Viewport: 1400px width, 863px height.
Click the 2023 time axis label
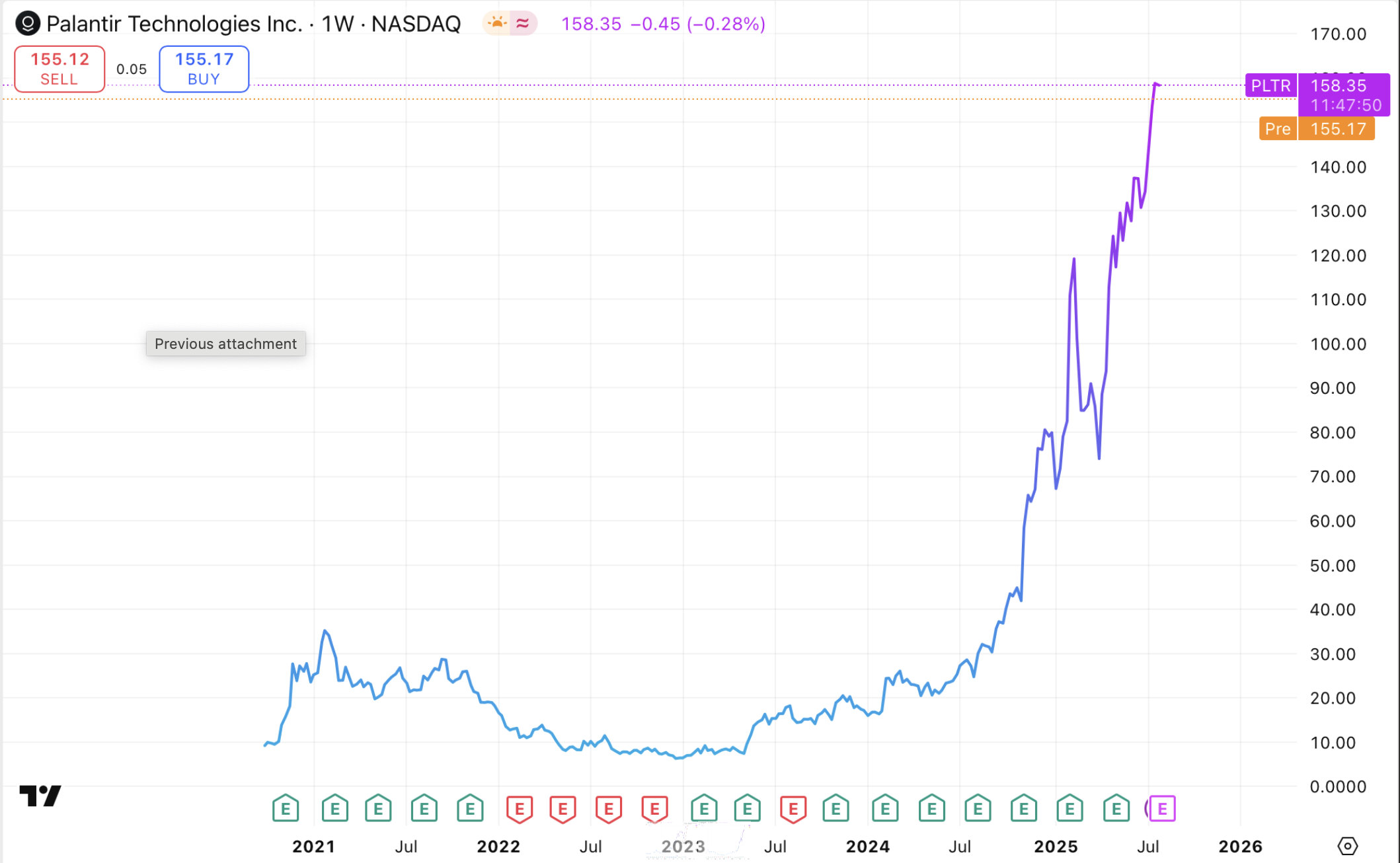click(x=683, y=846)
